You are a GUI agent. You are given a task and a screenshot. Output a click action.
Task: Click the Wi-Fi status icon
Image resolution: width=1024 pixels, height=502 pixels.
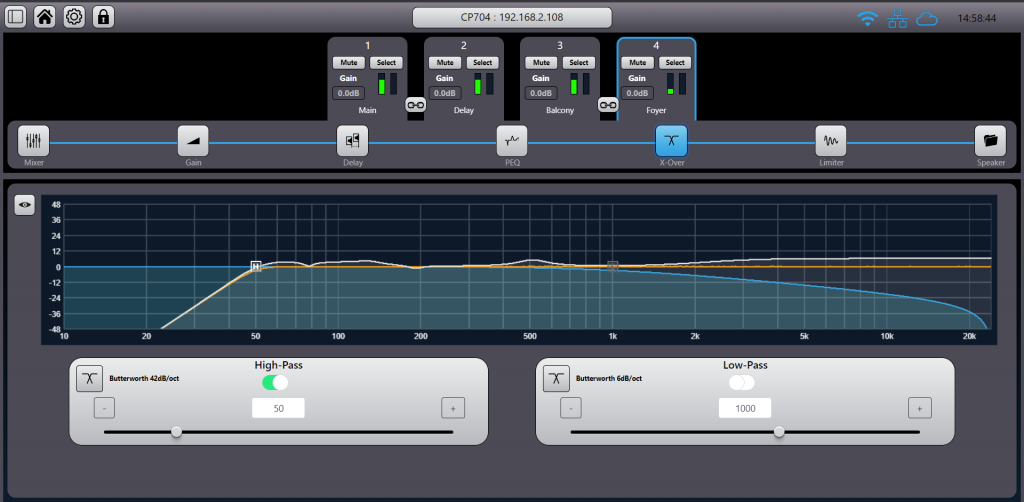(x=867, y=18)
